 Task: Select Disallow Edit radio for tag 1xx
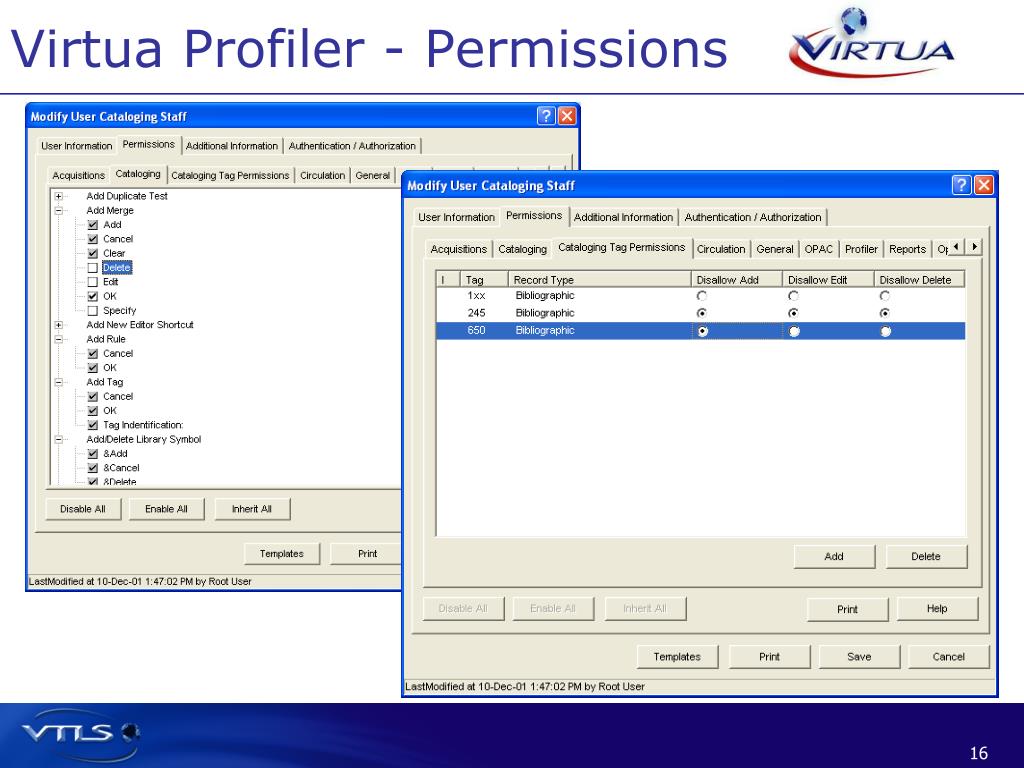[793, 296]
